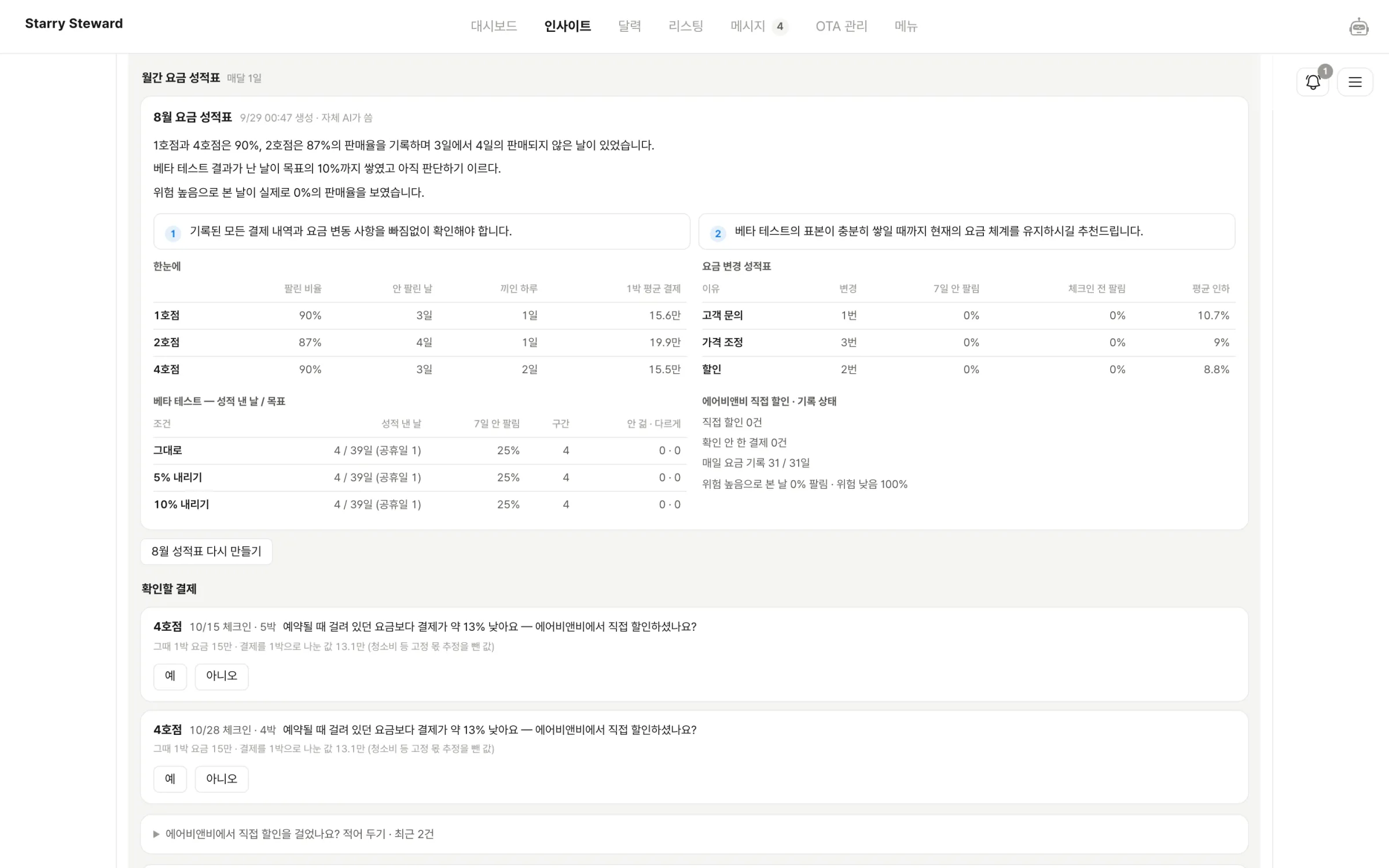
Task: Click the 직접 할인 0건 status line
Action: pos(732,422)
